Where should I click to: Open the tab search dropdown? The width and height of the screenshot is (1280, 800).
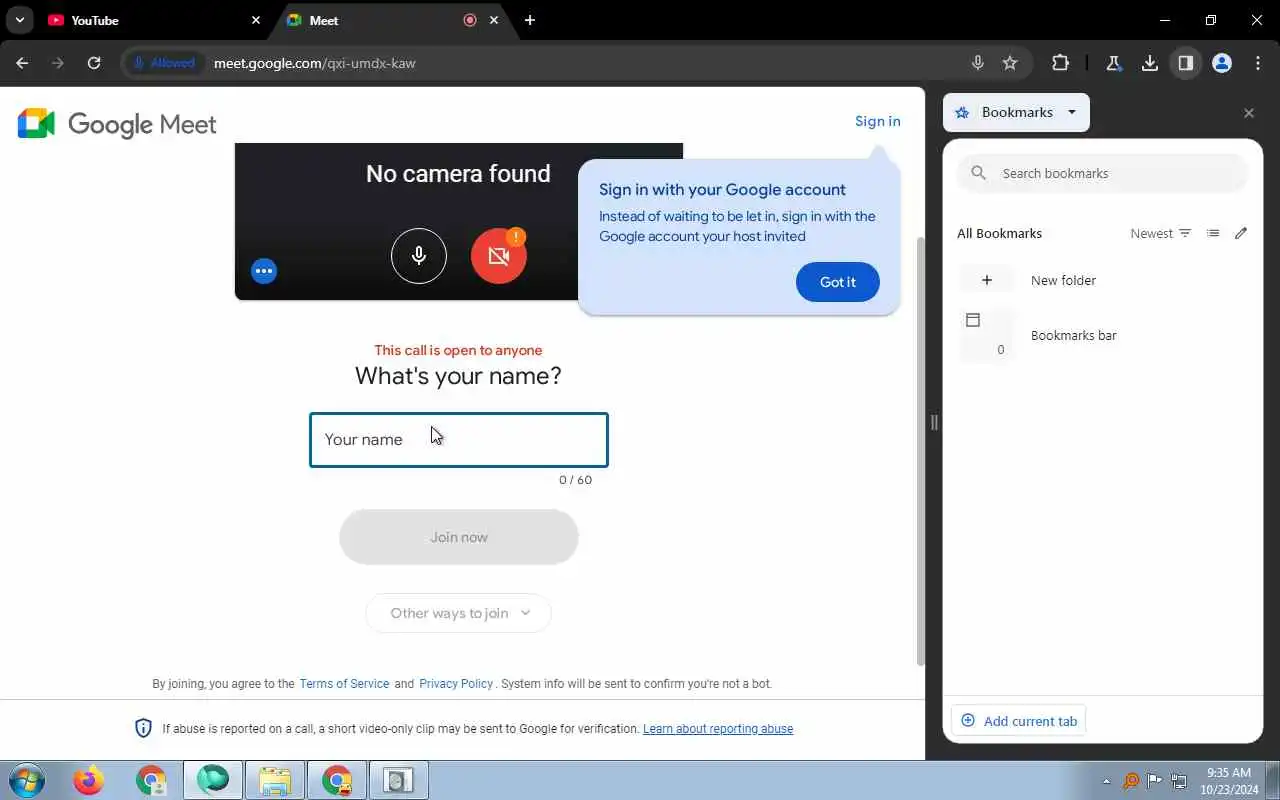click(19, 20)
